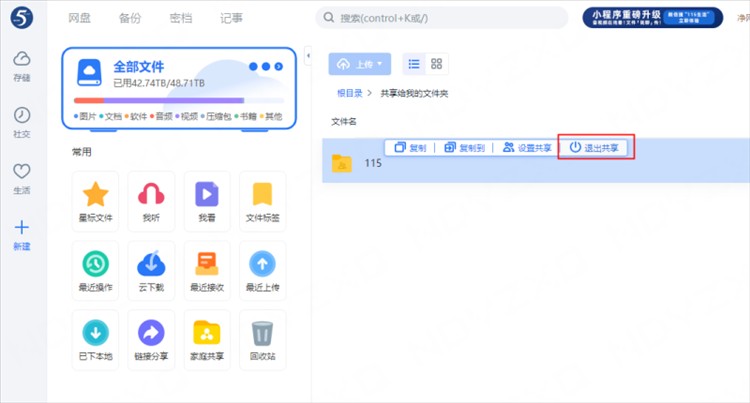Click 共享给我的文件夹 breadcrumb
Image resolution: width=750 pixels, height=403 pixels.
[x=414, y=93]
